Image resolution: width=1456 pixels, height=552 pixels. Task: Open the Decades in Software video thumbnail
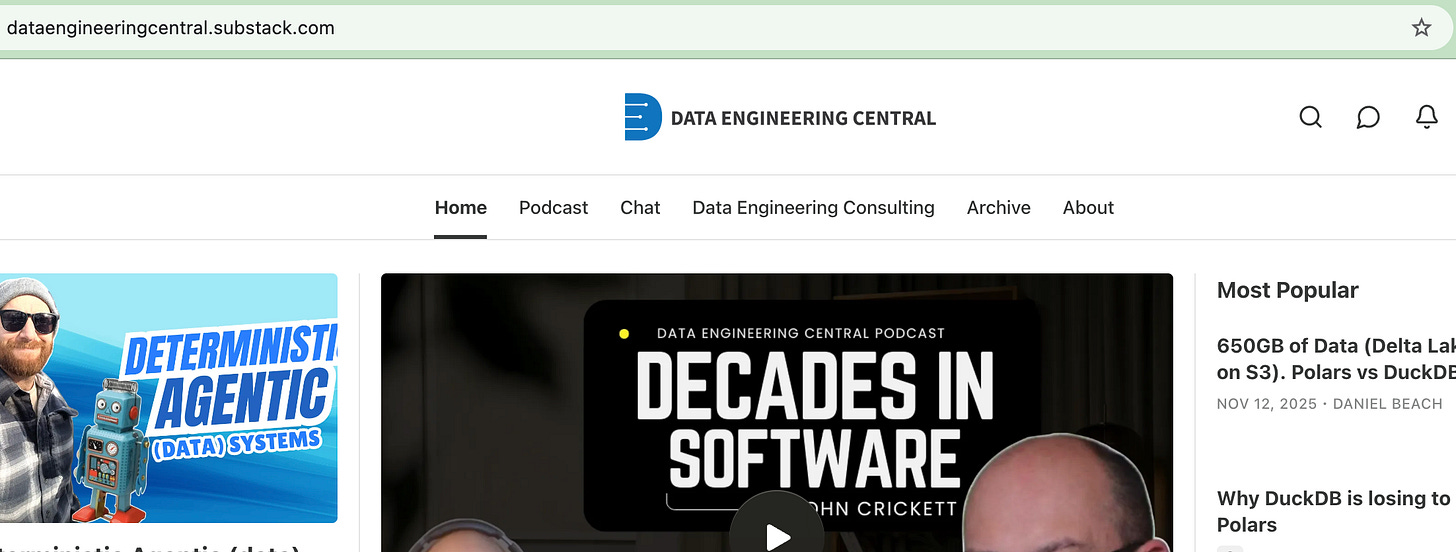pyautogui.click(x=777, y=412)
